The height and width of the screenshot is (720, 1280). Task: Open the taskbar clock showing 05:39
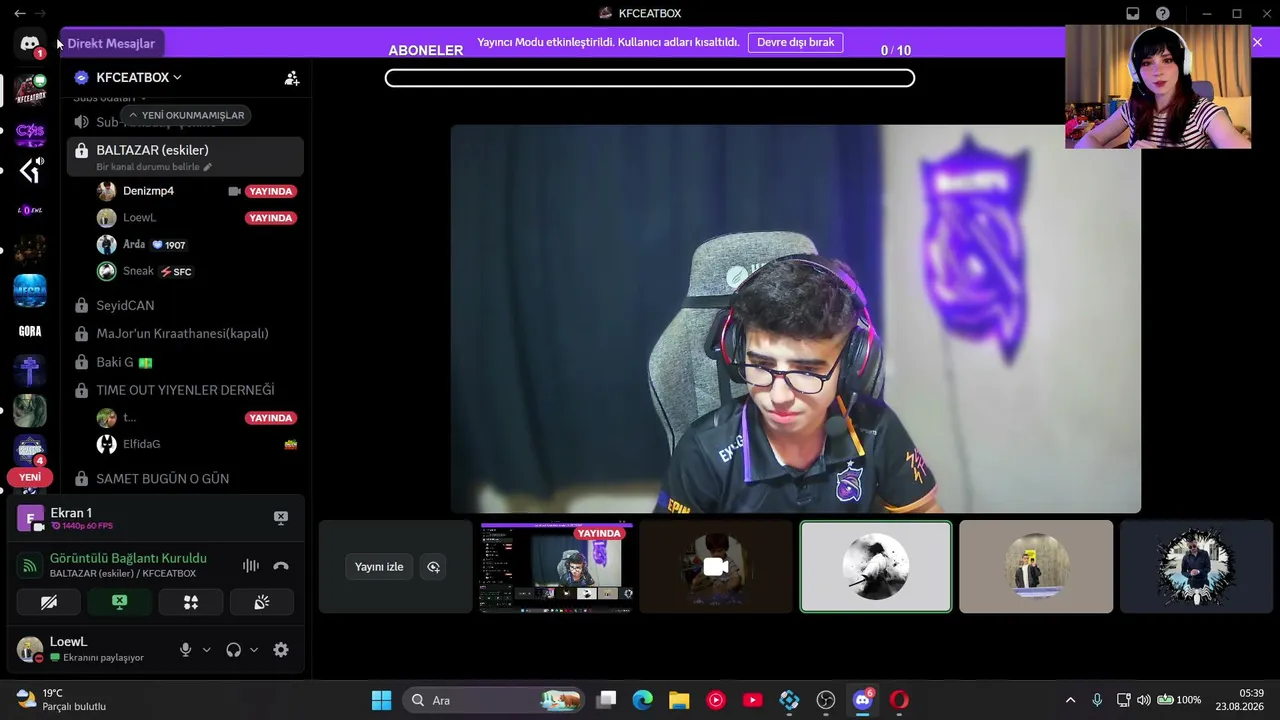tap(1239, 700)
